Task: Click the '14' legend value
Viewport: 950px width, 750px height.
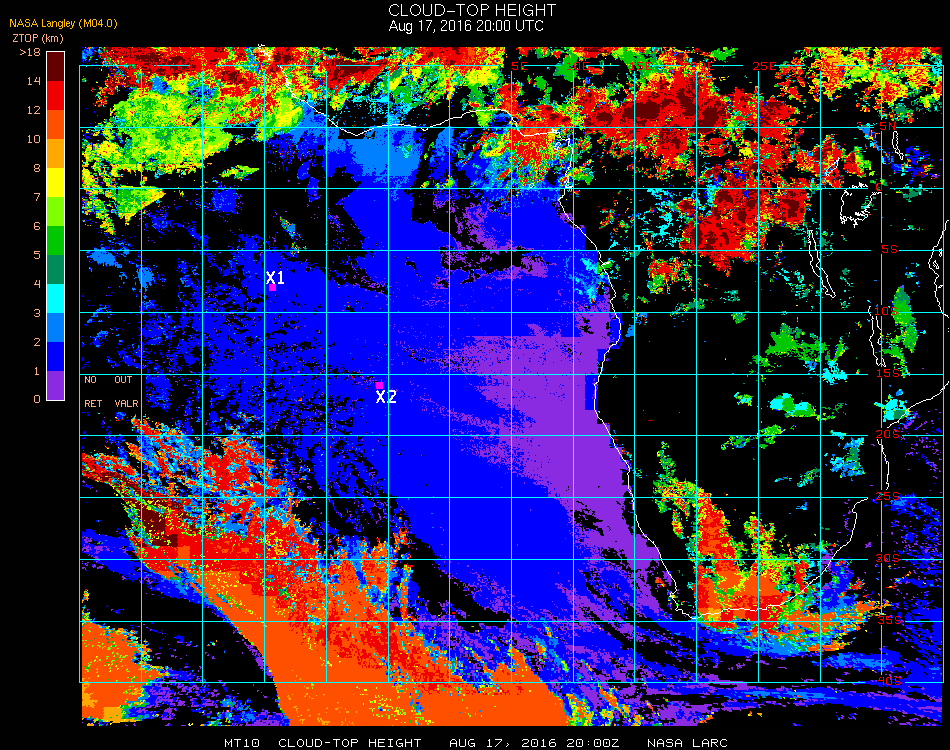Action: coord(34,81)
